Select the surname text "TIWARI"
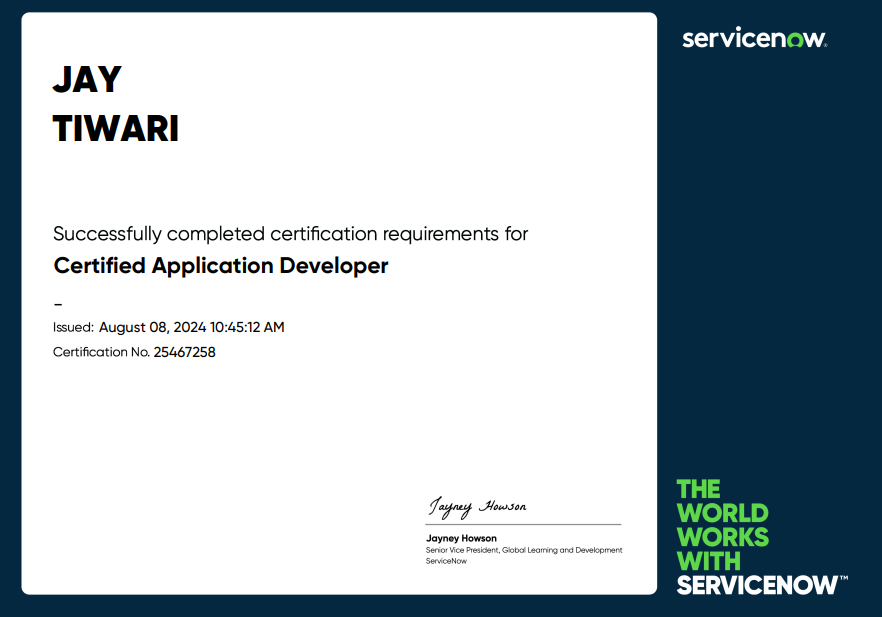This screenshot has width=882, height=617. point(116,128)
